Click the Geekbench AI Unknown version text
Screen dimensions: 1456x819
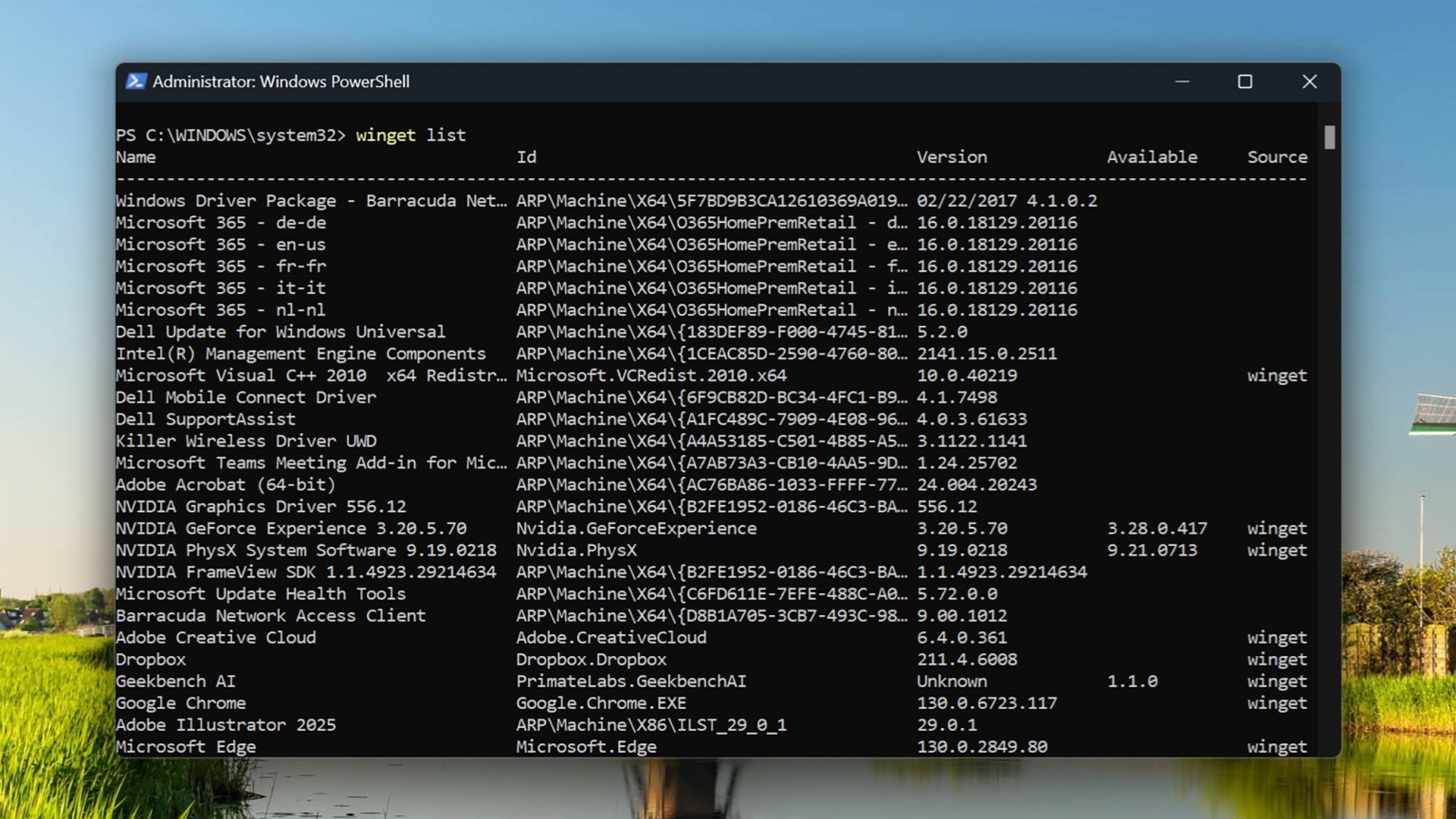(x=952, y=681)
